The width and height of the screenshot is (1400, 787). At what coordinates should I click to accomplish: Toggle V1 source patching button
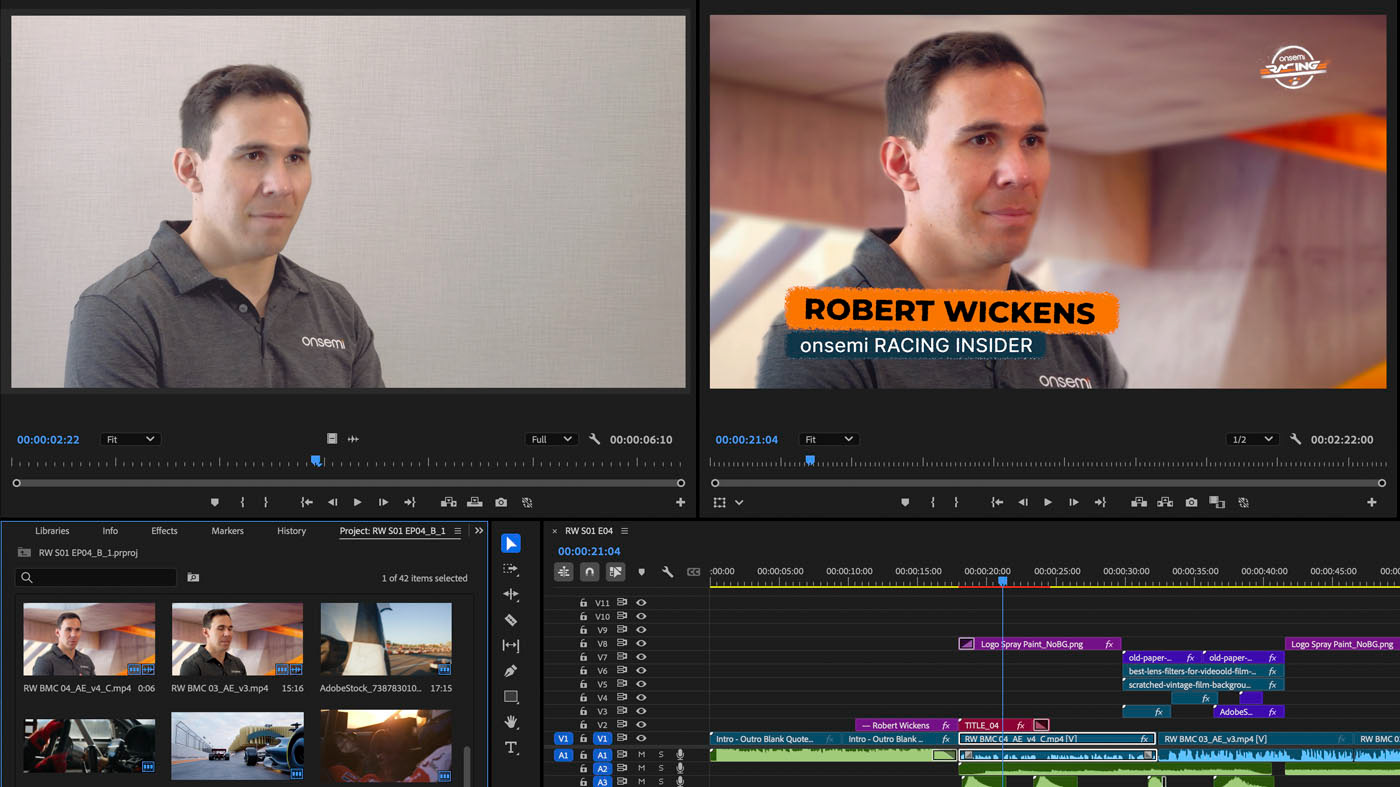(x=563, y=739)
